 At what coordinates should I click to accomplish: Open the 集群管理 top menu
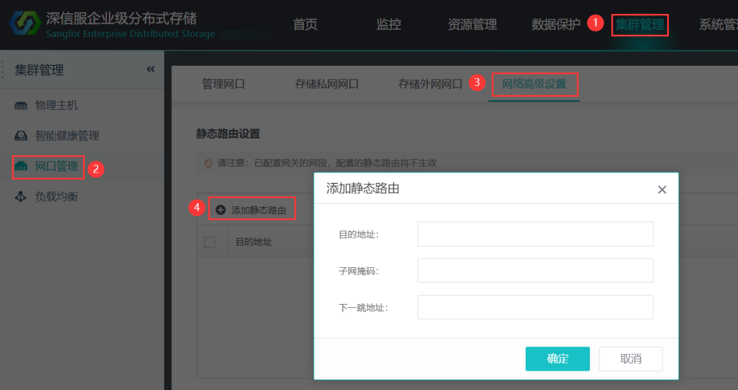point(640,24)
